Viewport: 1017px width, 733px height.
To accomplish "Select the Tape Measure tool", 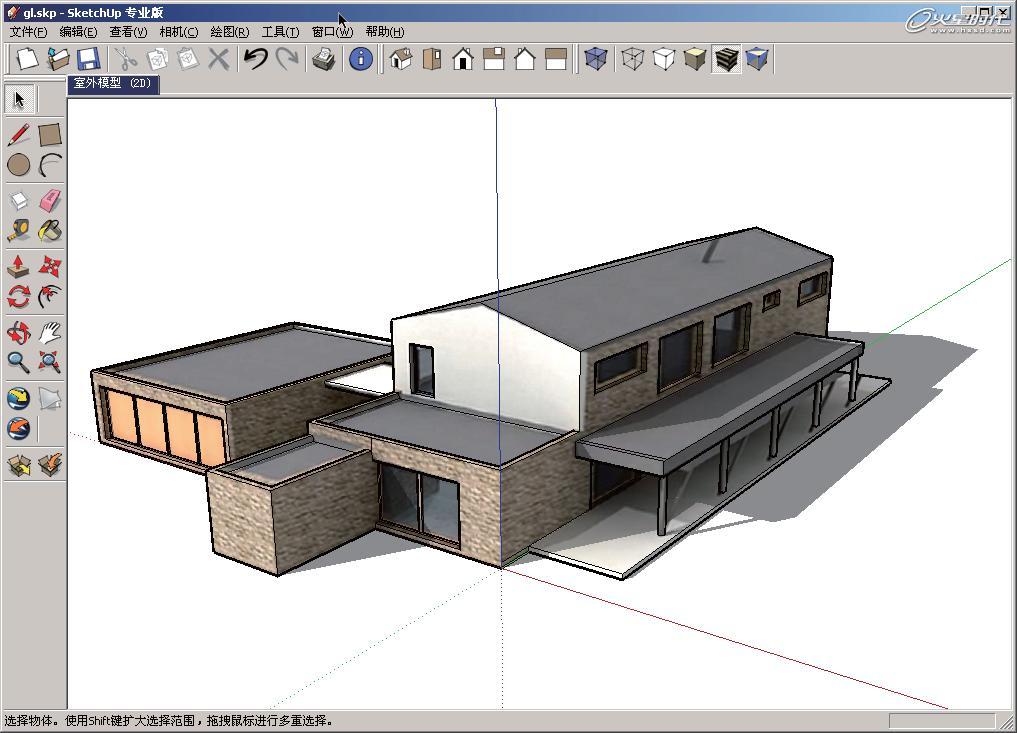I will pyautogui.click(x=19, y=231).
